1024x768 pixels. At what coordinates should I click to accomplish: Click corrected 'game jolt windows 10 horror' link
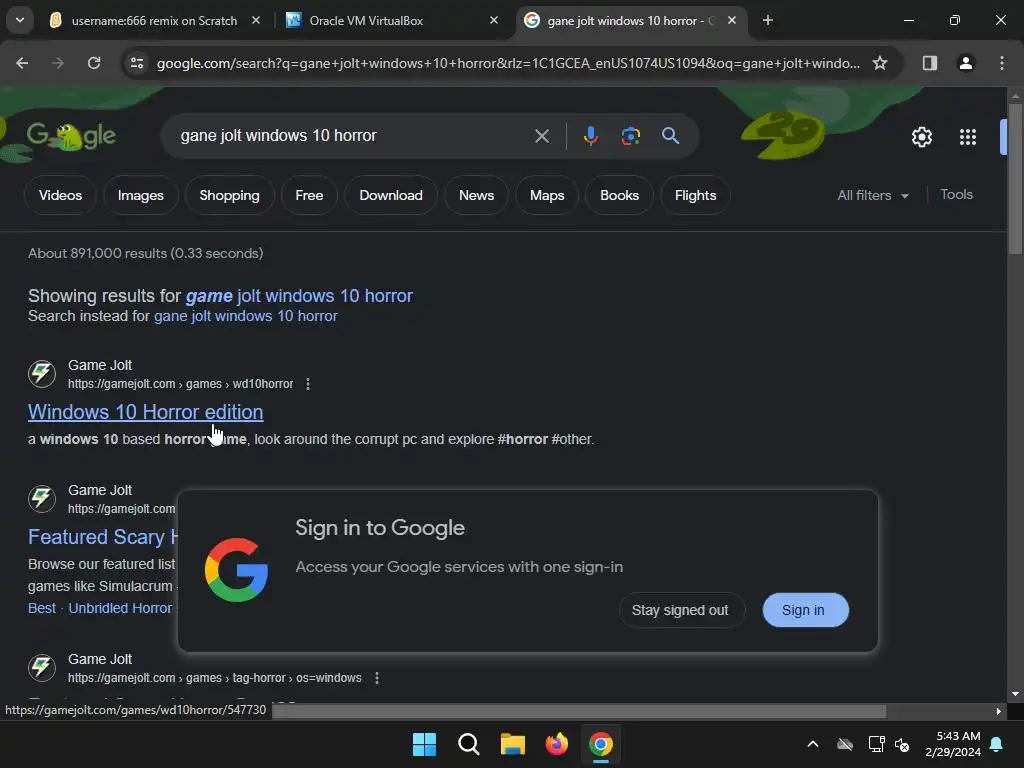299,296
